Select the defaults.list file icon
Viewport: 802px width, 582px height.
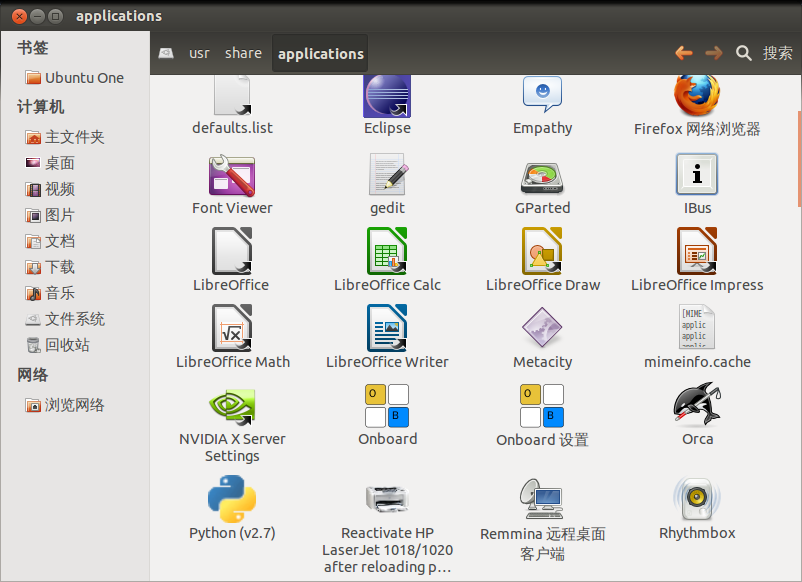(232, 96)
